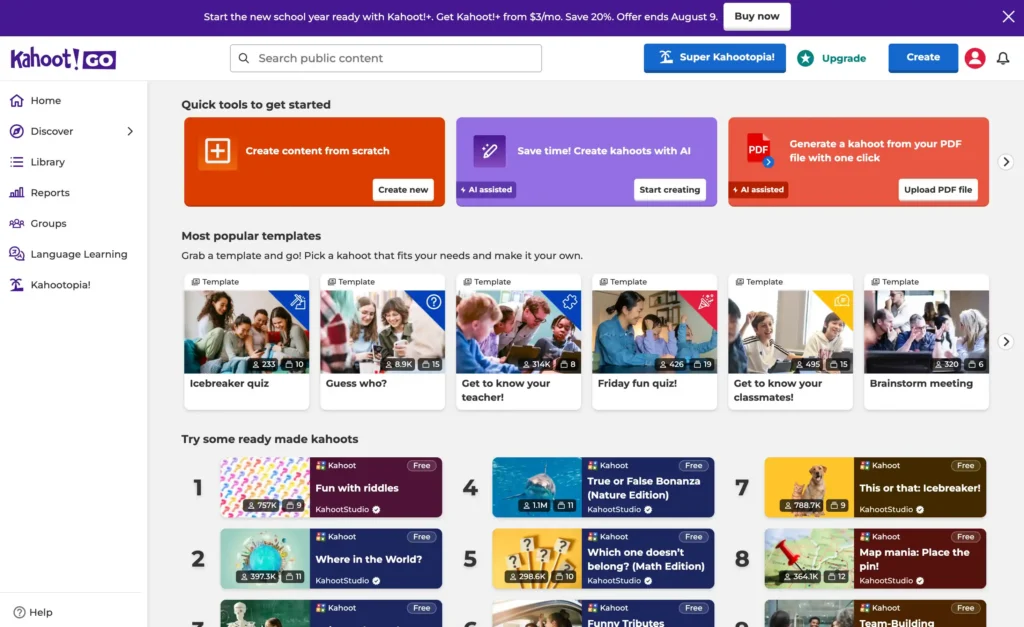Click AI assisted badge on purple card
1024x627 pixels.
(x=486, y=189)
